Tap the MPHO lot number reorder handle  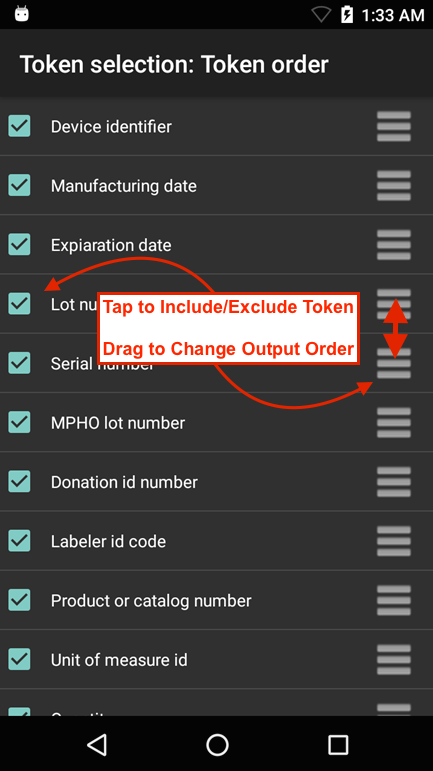[394, 422]
